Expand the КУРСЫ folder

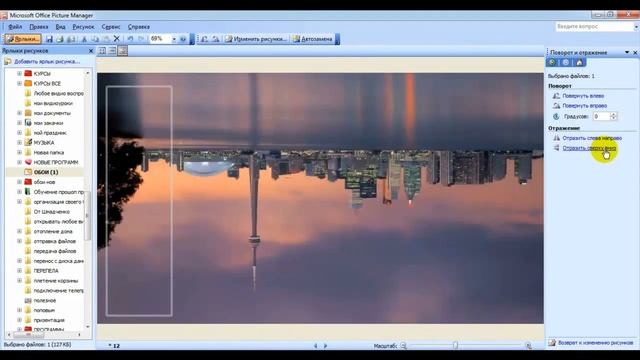click(19, 73)
